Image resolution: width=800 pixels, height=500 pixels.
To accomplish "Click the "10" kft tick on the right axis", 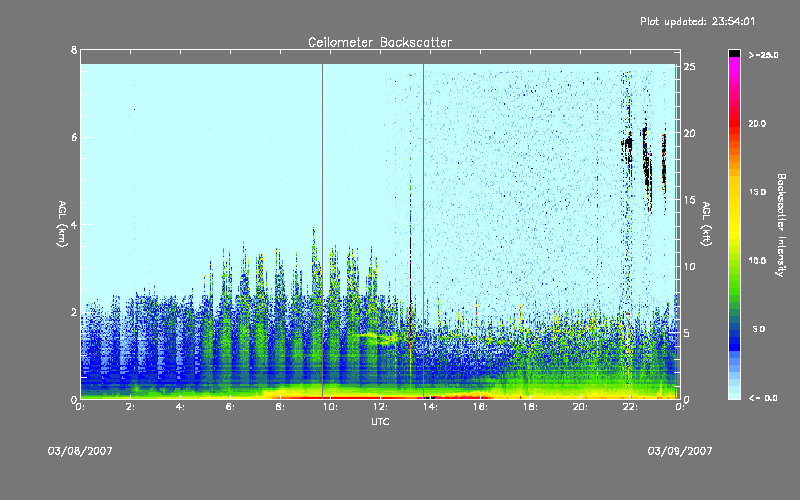I will point(689,266).
